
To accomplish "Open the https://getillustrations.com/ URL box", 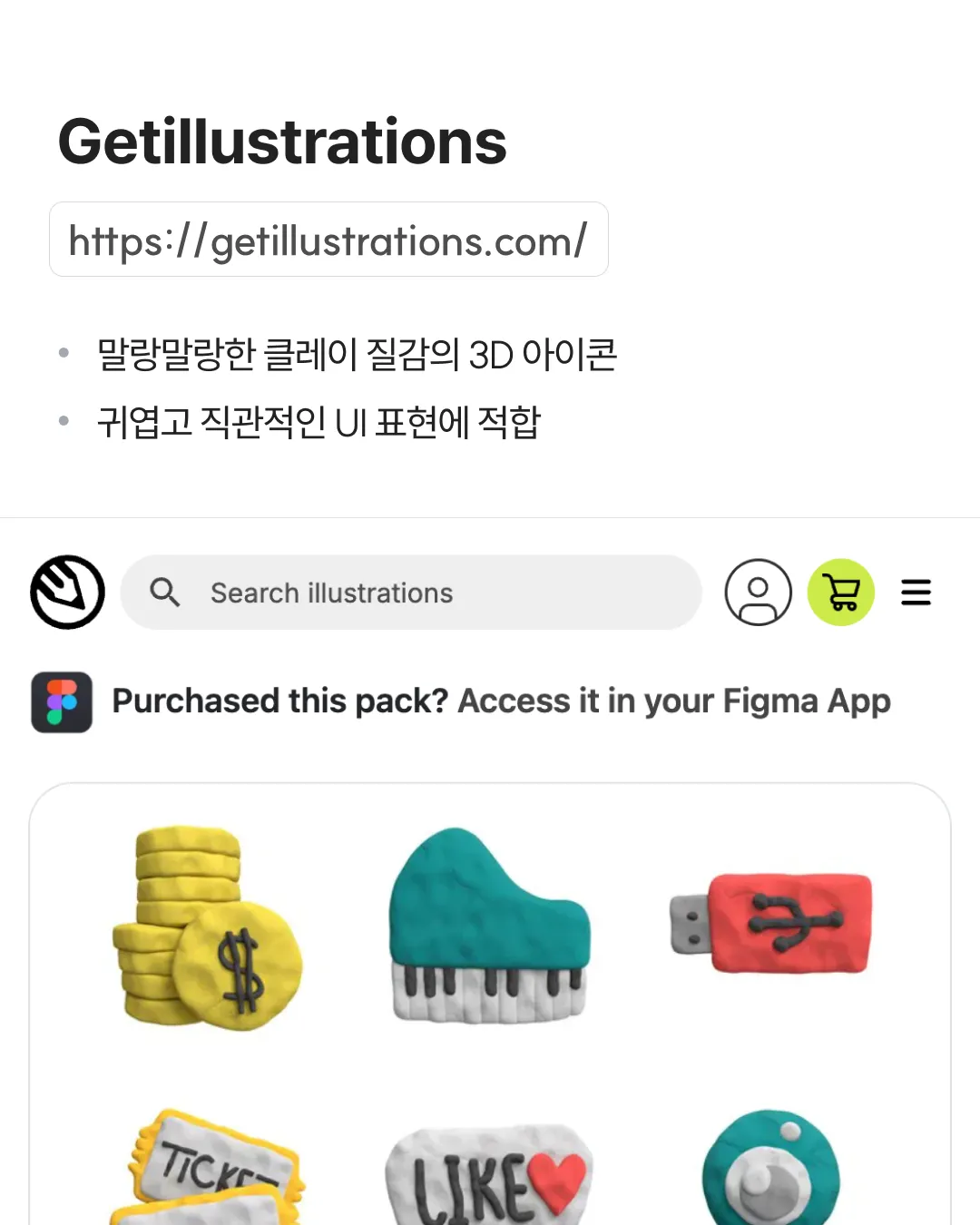I will [328, 240].
